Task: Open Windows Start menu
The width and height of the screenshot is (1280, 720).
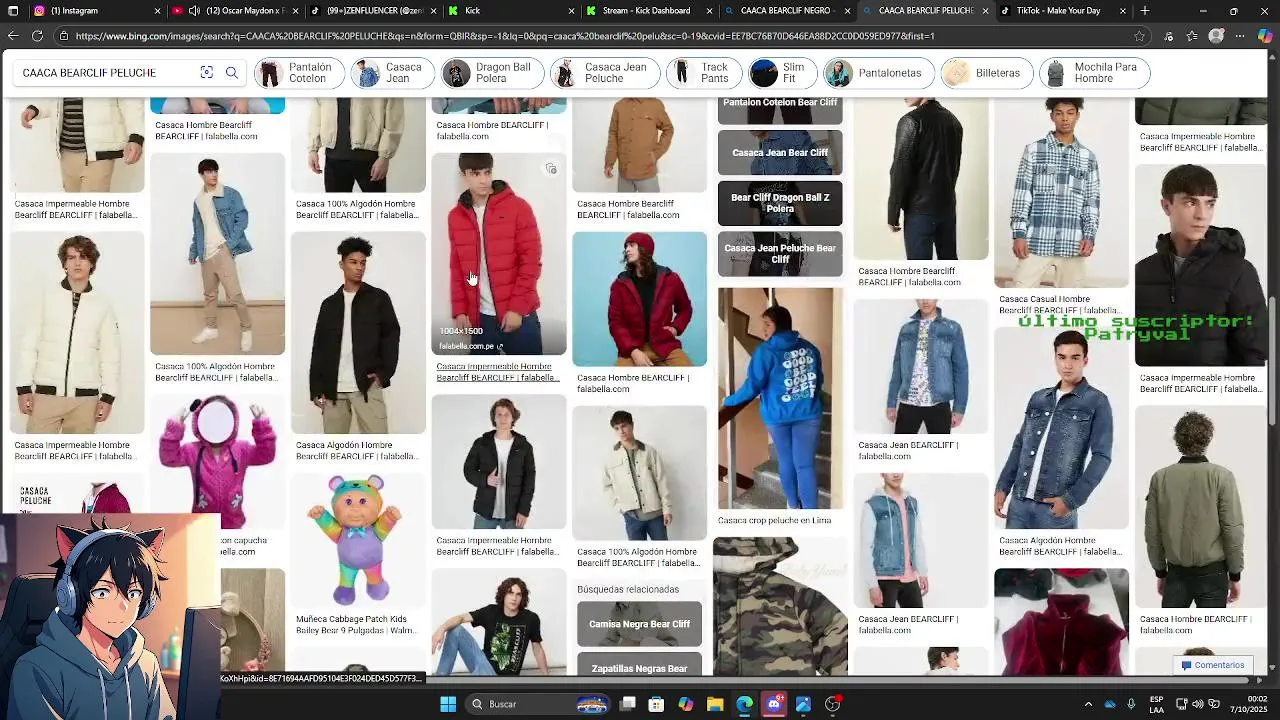Action: pos(448,704)
